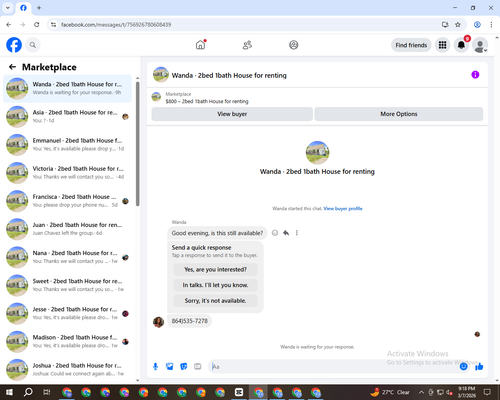Viewport: 500px width, 400px height.
Task: Click the sender avatar beside the phone number
Action: tap(158, 322)
